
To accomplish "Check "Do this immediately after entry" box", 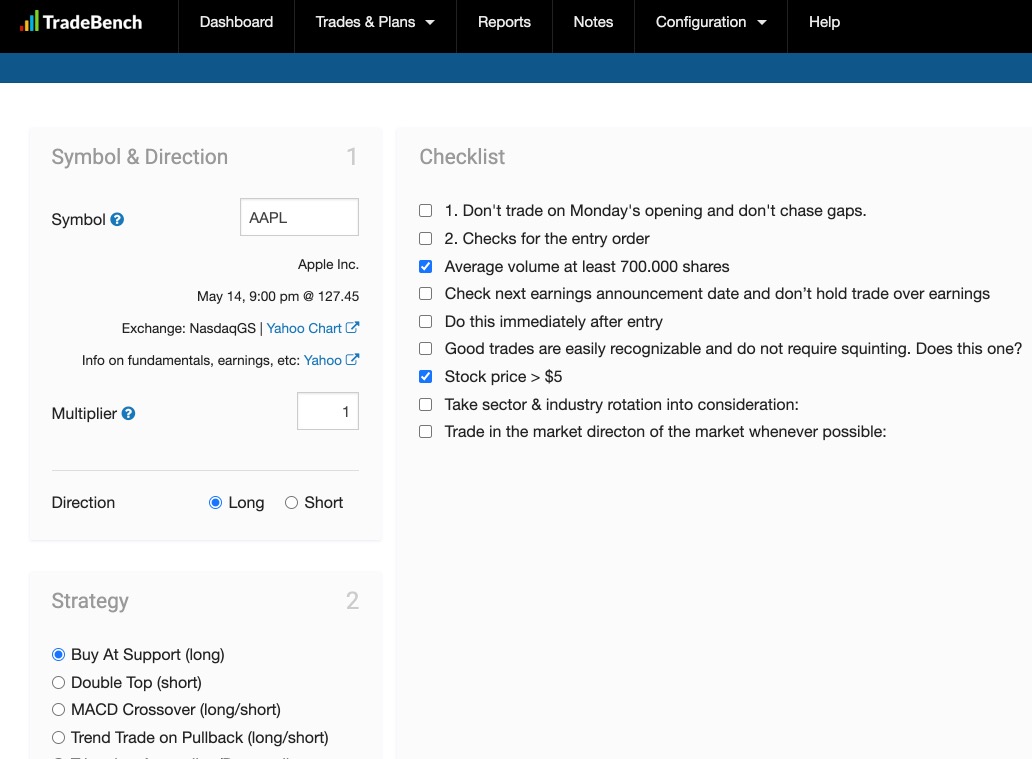I will pyautogui.click(x=426, y=321).
